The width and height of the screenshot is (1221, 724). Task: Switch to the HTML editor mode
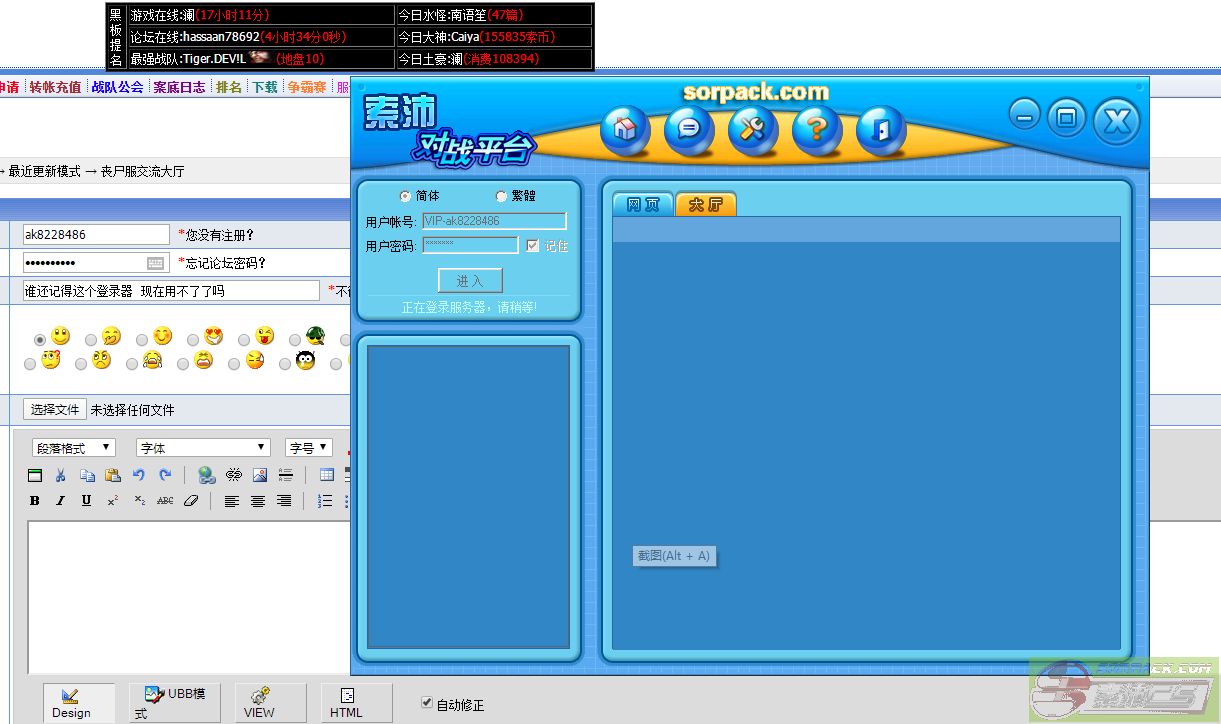tap(346, 703)
